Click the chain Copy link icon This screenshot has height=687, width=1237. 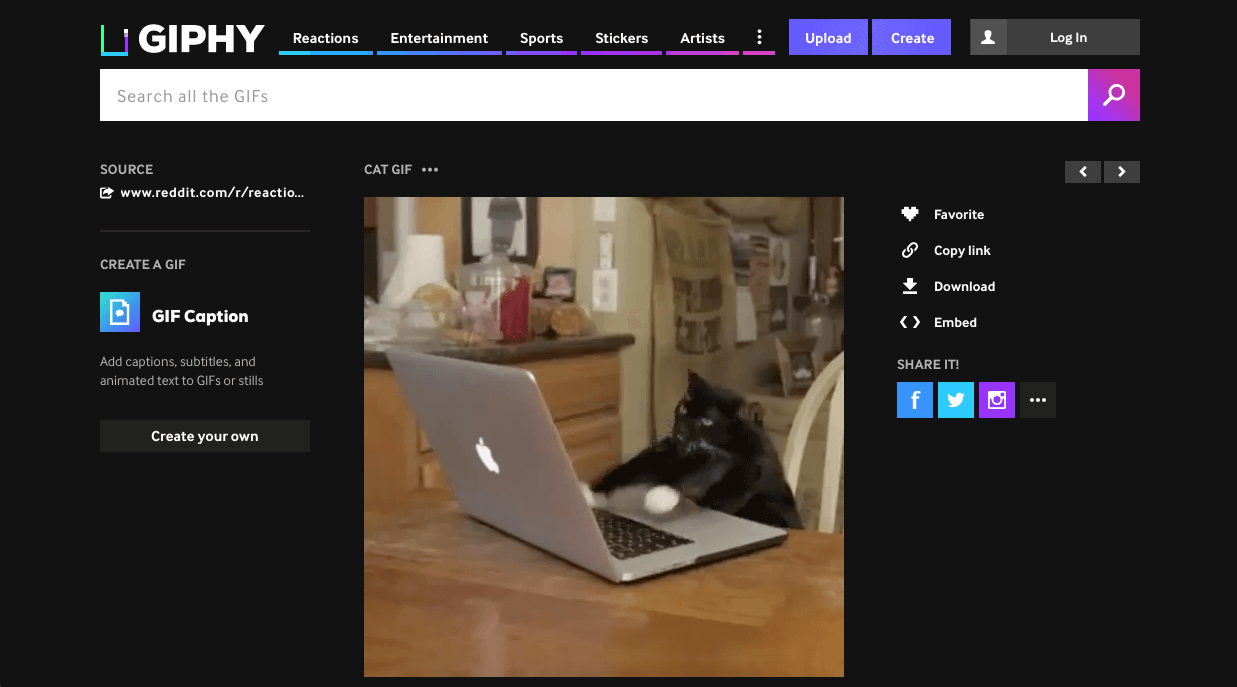point(910,250)
